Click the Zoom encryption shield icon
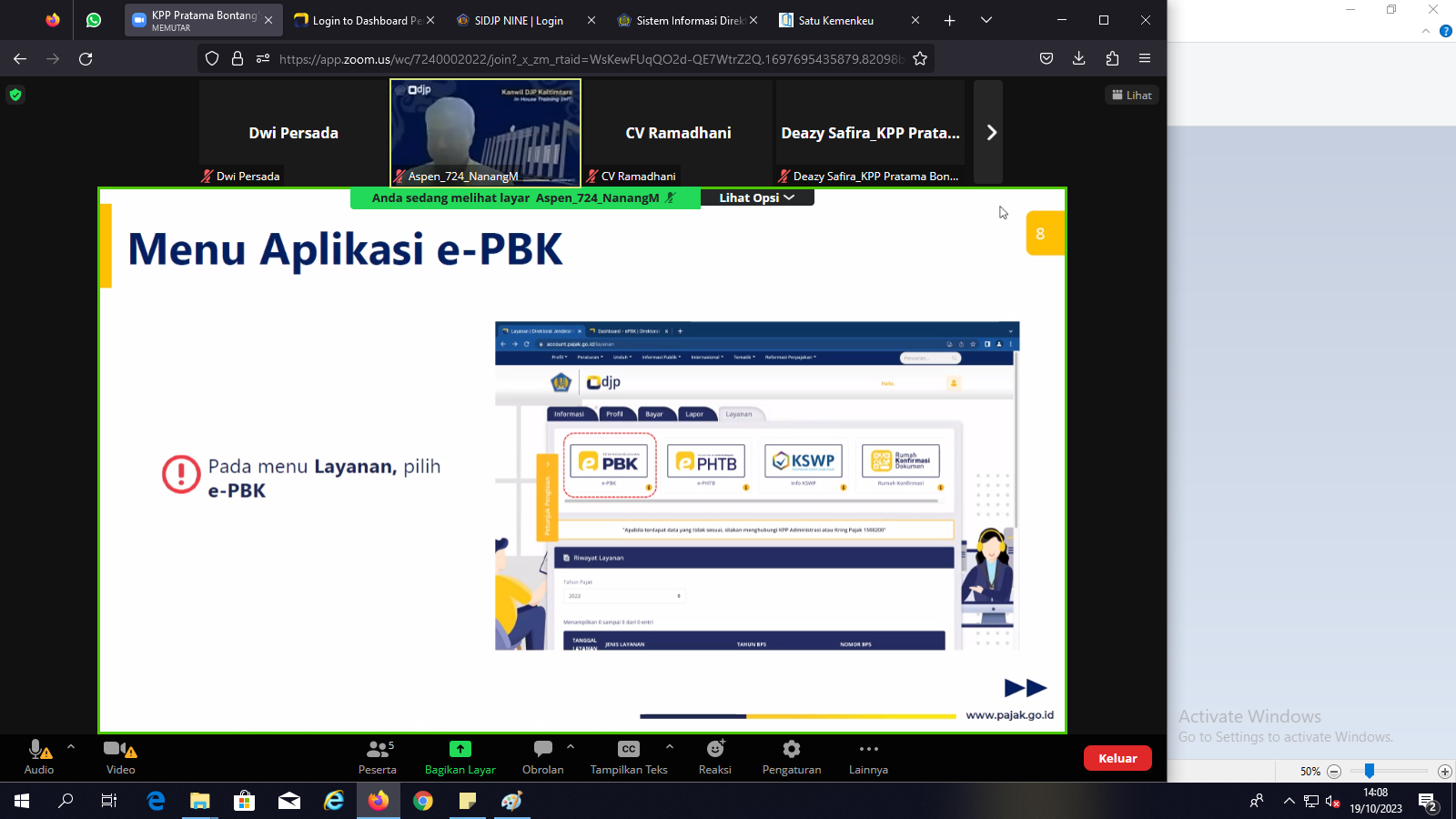The height and width of the screenshot is (819, 1456). pyautogui.click(x=15, y=95)
